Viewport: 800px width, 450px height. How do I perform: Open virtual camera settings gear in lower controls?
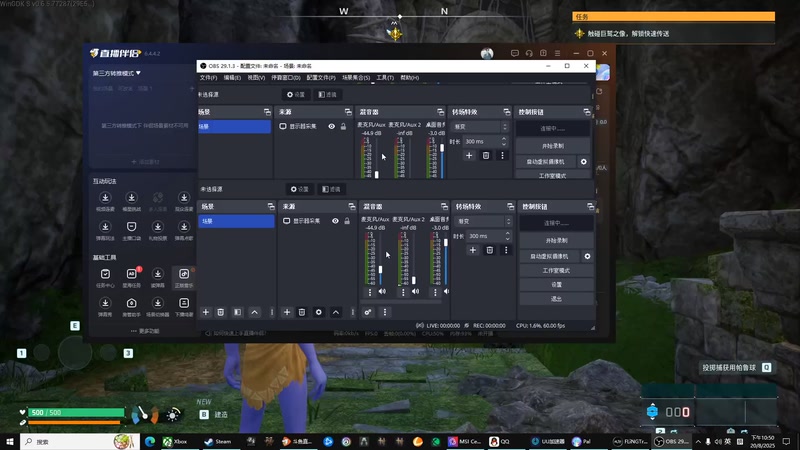587,256
